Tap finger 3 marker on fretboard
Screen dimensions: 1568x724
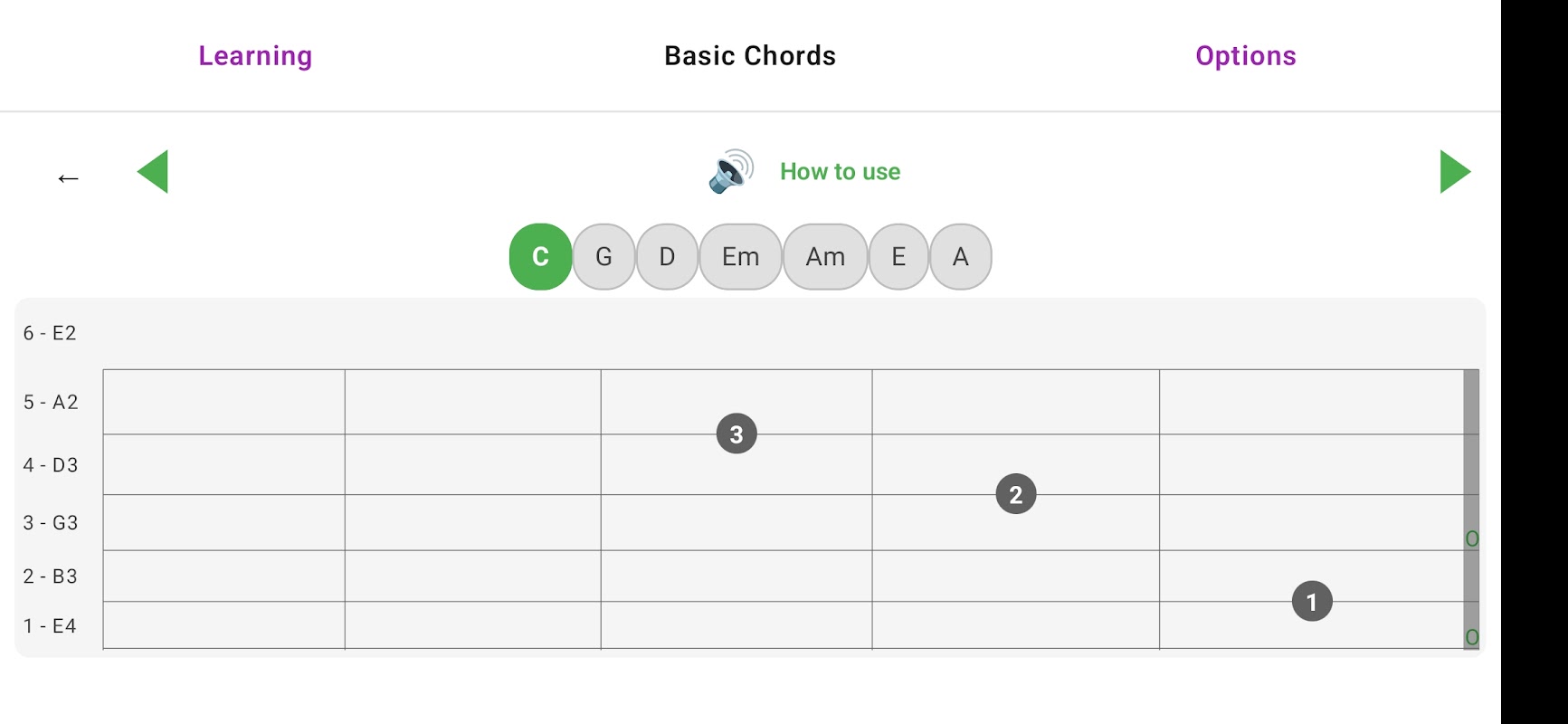click(736, 434)
